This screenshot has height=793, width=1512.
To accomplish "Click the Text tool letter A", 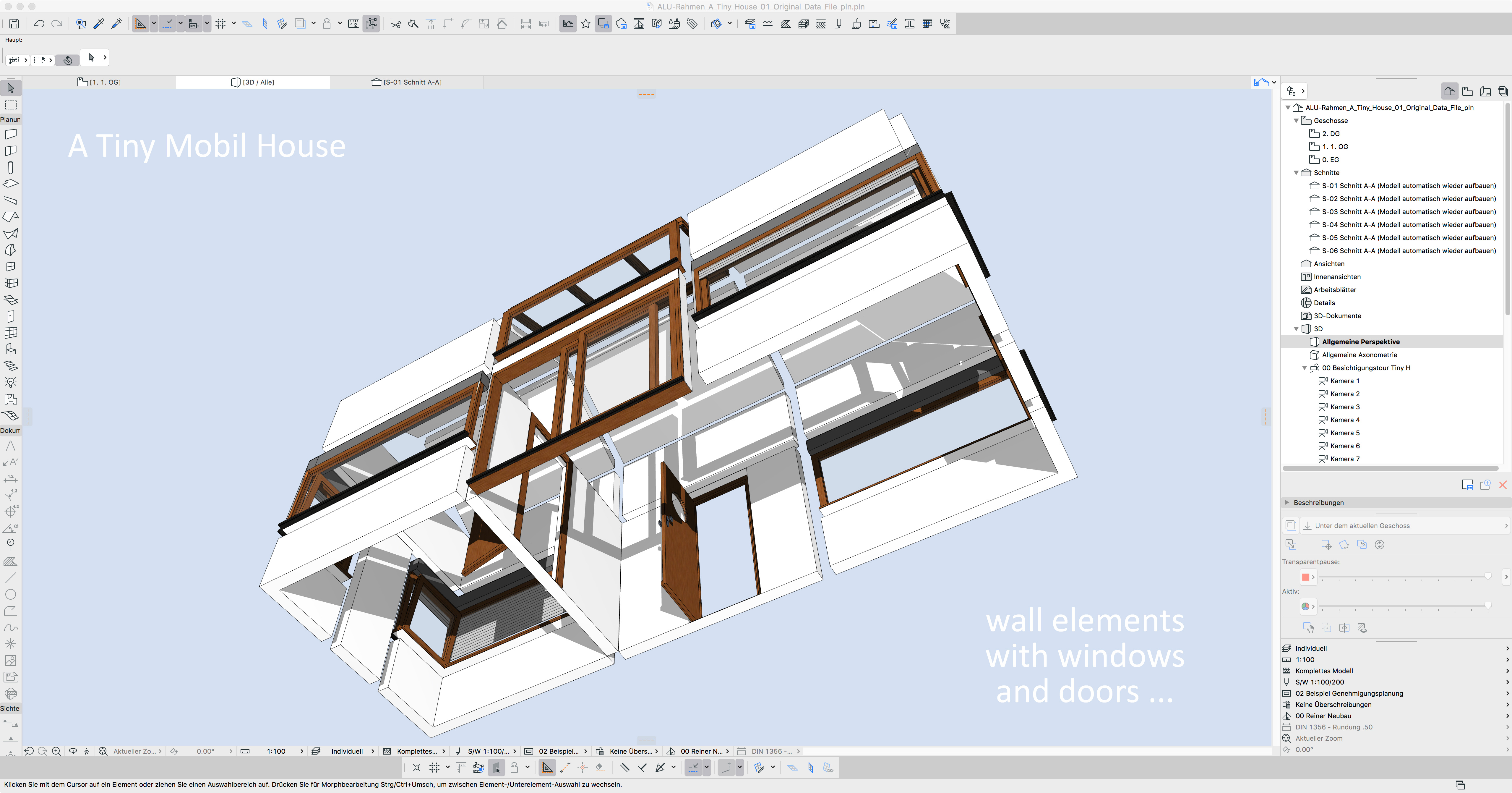I will click(x=11, y=446).
